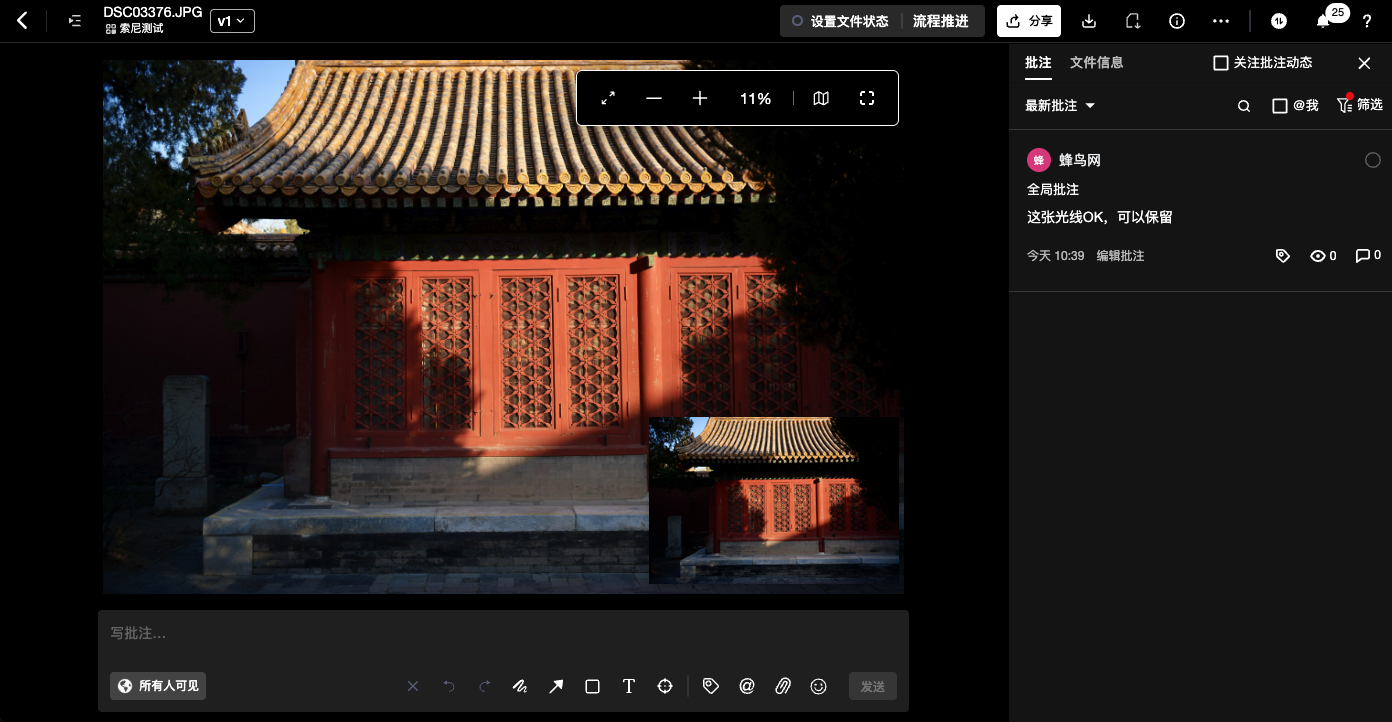Switch to the 文件信息 tab

tap(1096, 63)
